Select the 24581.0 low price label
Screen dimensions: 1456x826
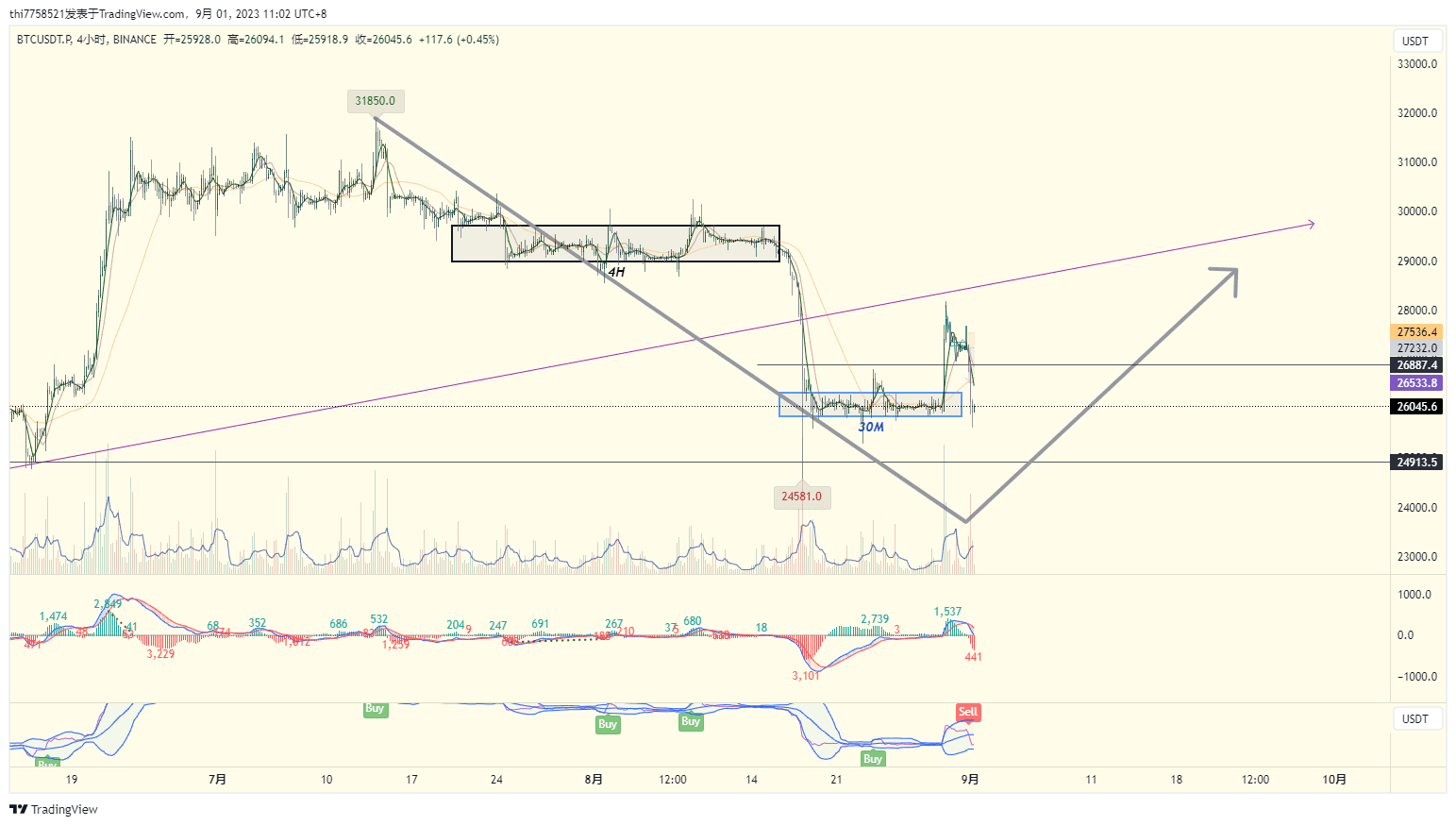pos(802,497)
